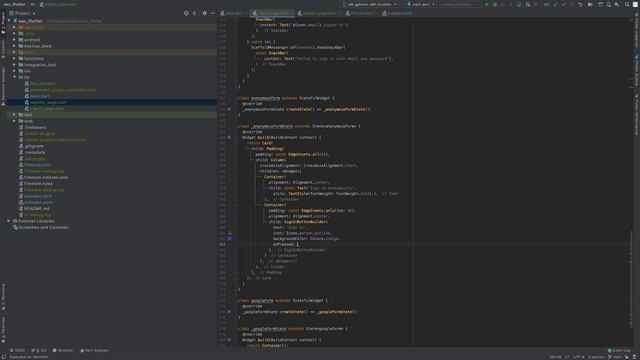Click color gutter swatch for Colors.indigo
640x360 pixels.
pos(229,238)
